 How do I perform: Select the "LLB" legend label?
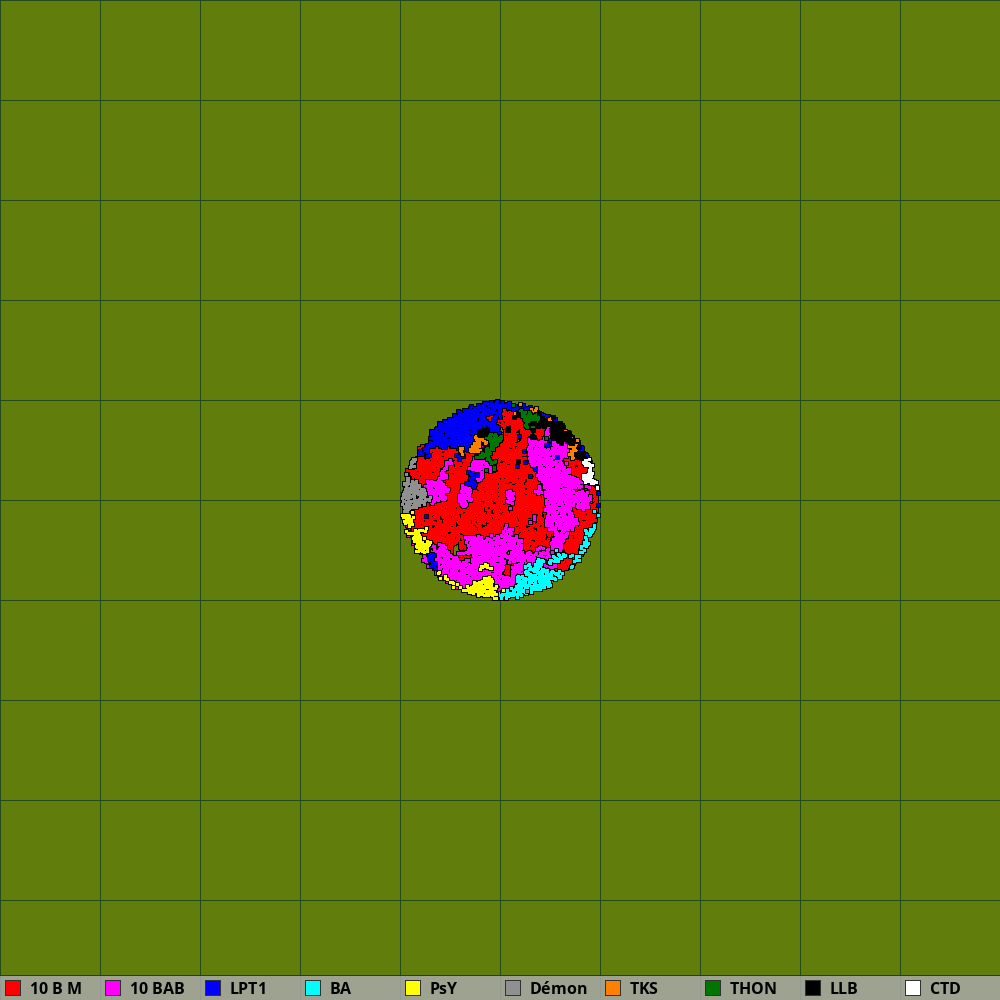click(844, 988)
